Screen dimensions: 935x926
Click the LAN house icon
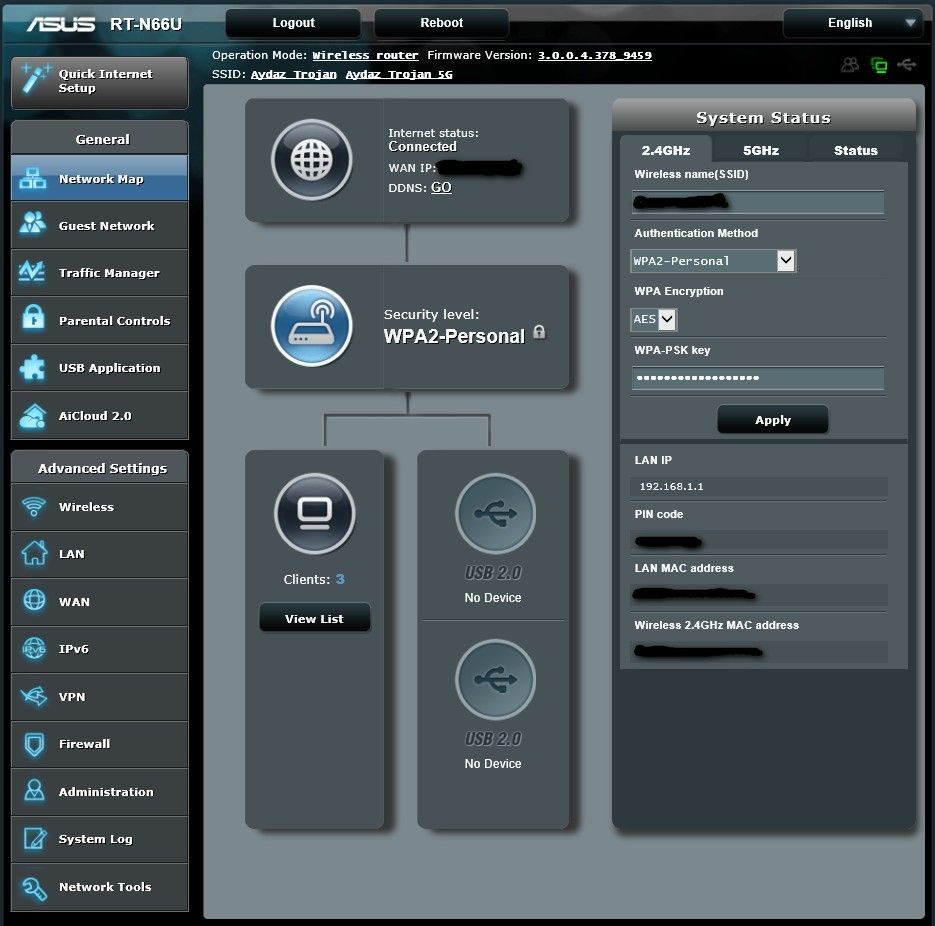(34, 553)
